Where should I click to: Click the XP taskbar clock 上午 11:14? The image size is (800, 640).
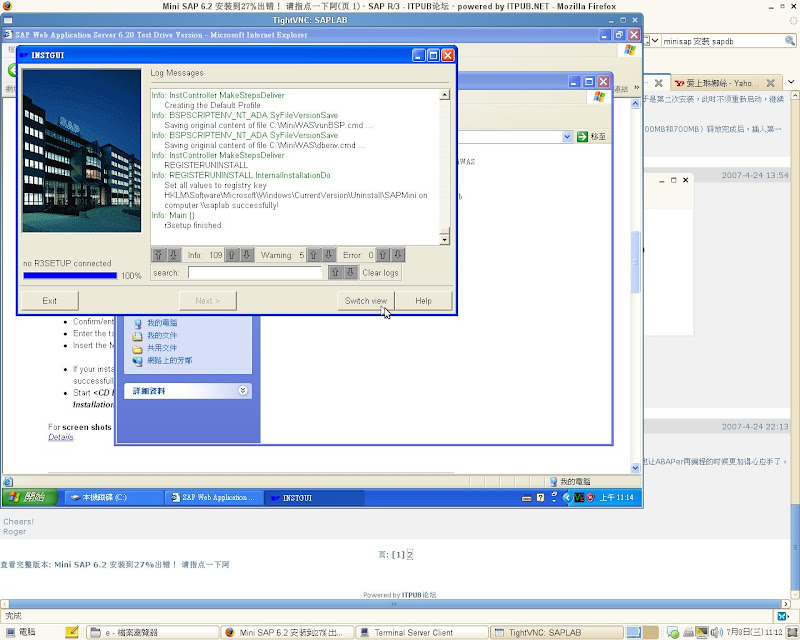(616, 497)
